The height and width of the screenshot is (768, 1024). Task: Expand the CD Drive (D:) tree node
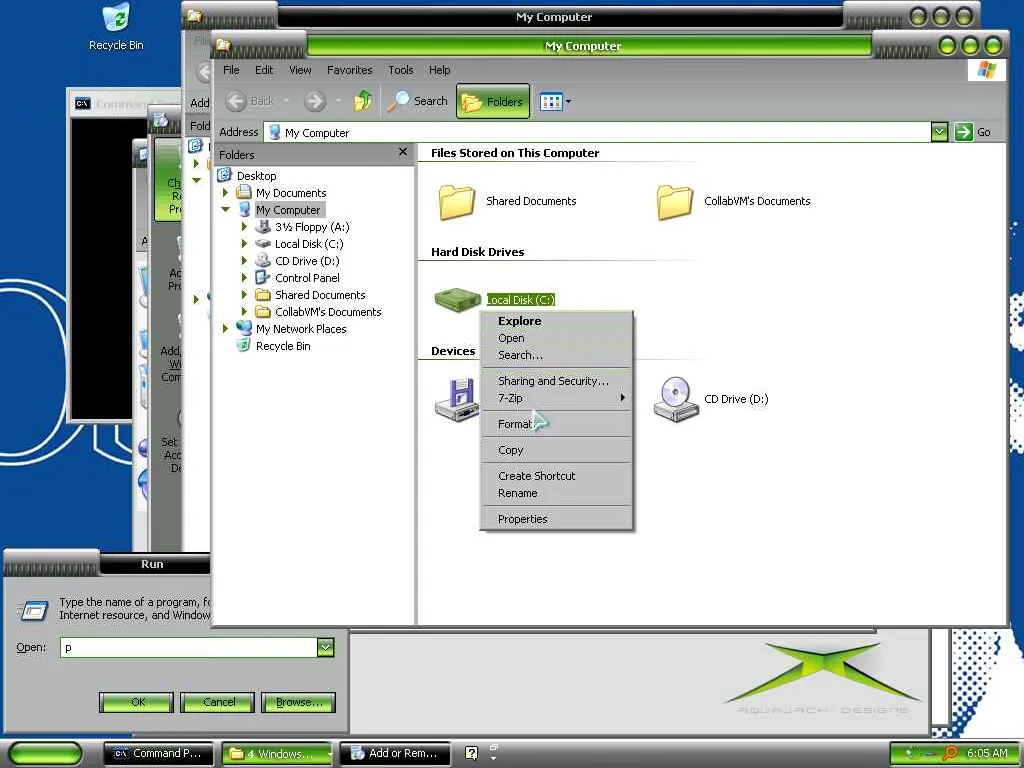pyautogui.click(x=245, y=261)
